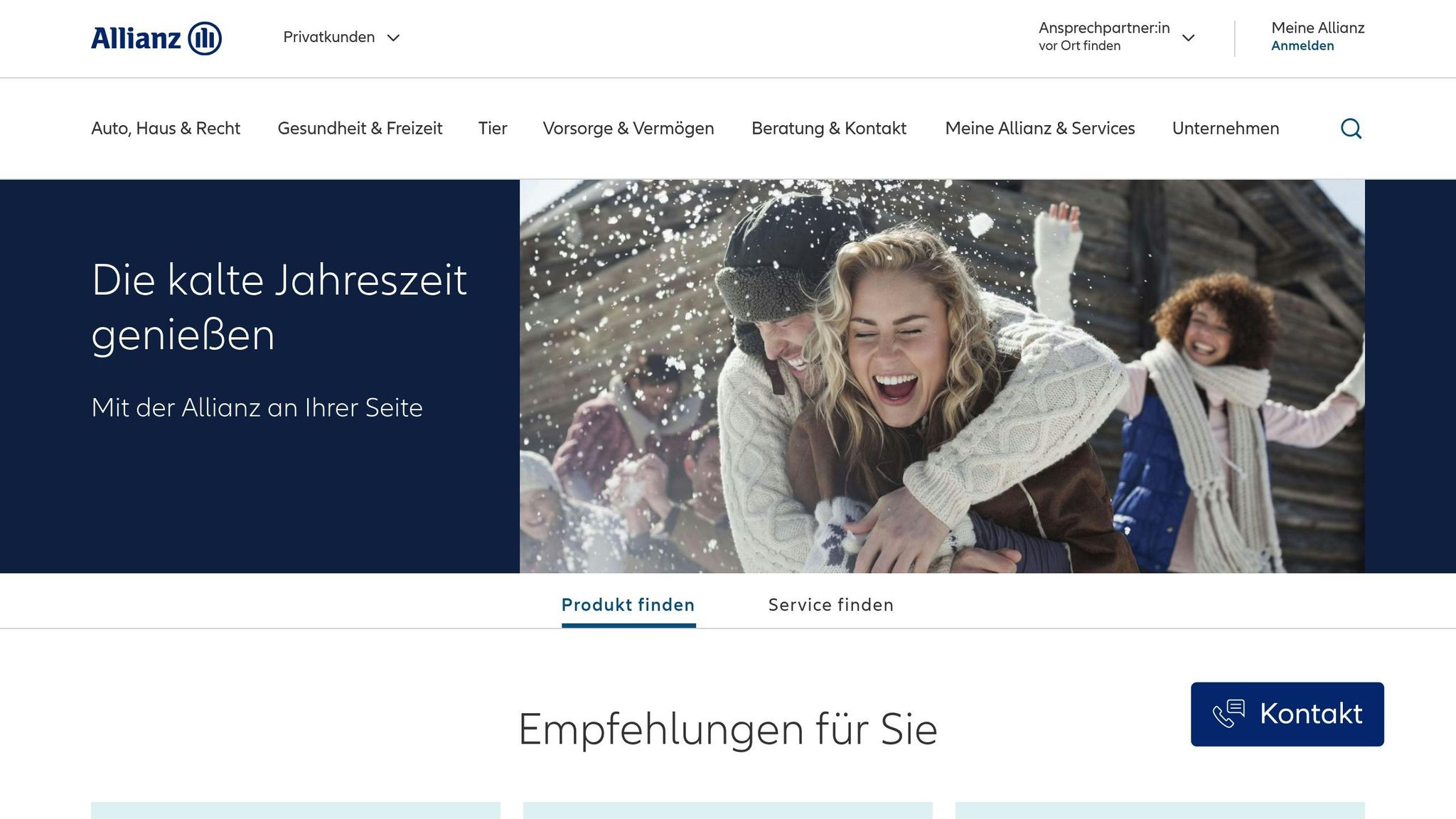1456x819 pixels.
Task: Collapse the chevron next to Privatkunden
Action: click(394, 38)
